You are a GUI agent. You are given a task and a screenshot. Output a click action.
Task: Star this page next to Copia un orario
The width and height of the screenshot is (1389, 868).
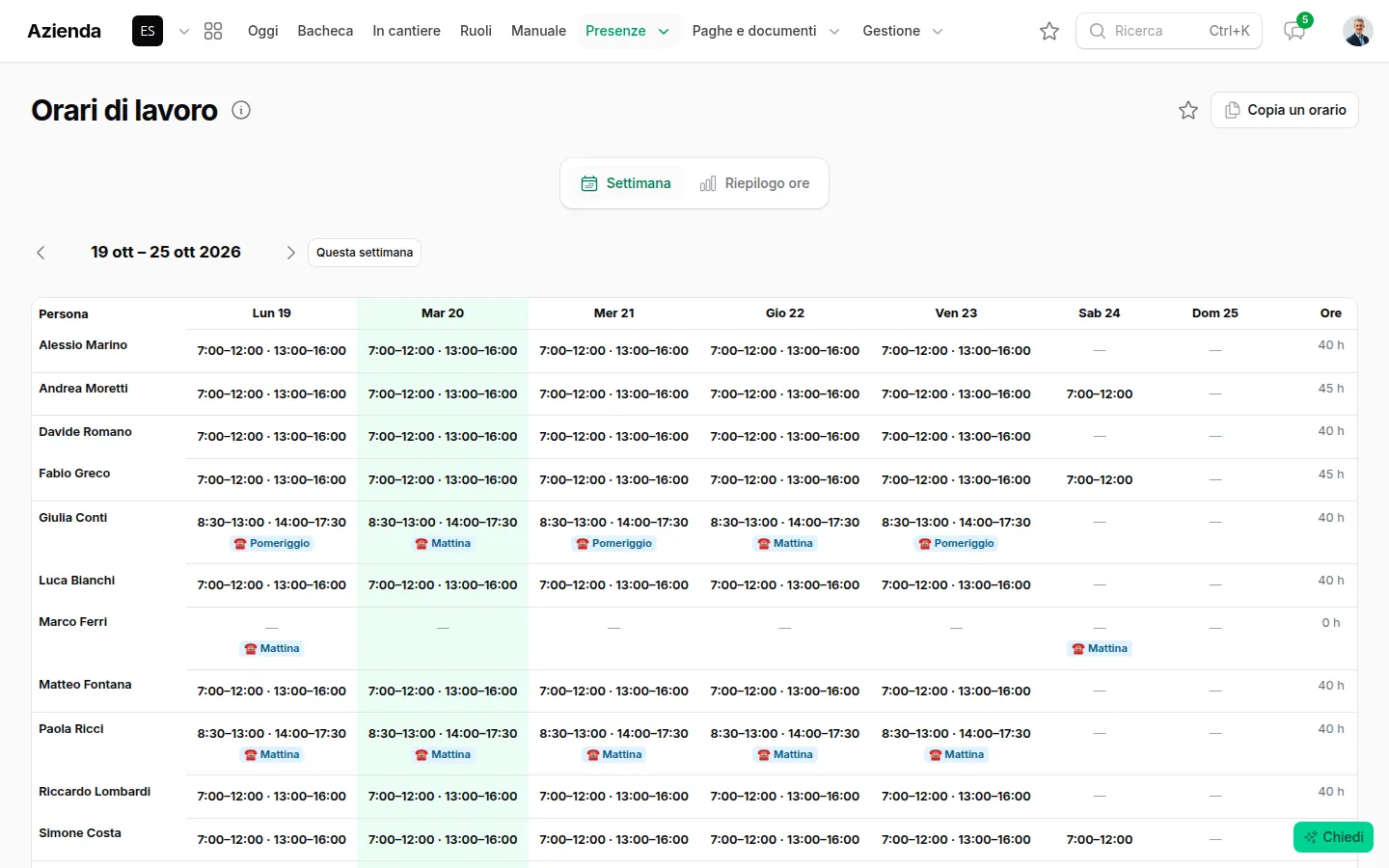pos(1188,110)
